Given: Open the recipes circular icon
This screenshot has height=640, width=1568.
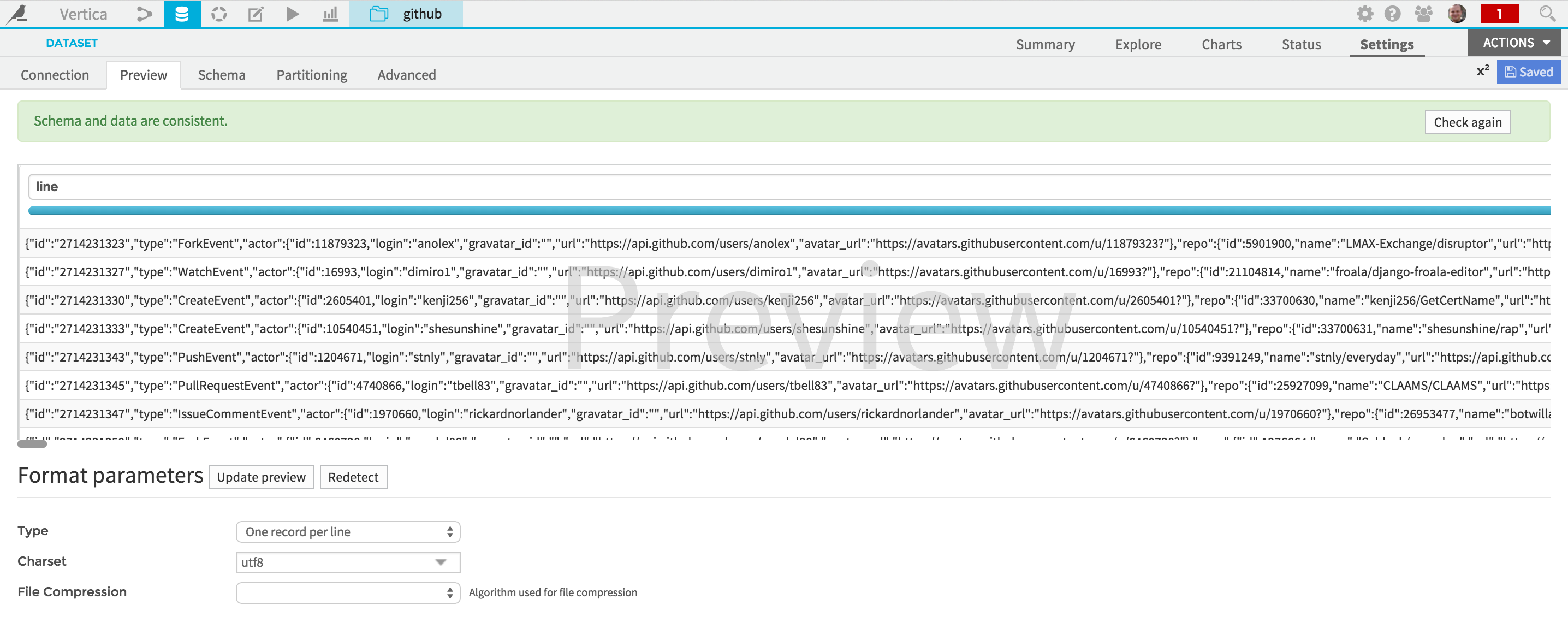Looking at the screenshot, I should (218, 14).
